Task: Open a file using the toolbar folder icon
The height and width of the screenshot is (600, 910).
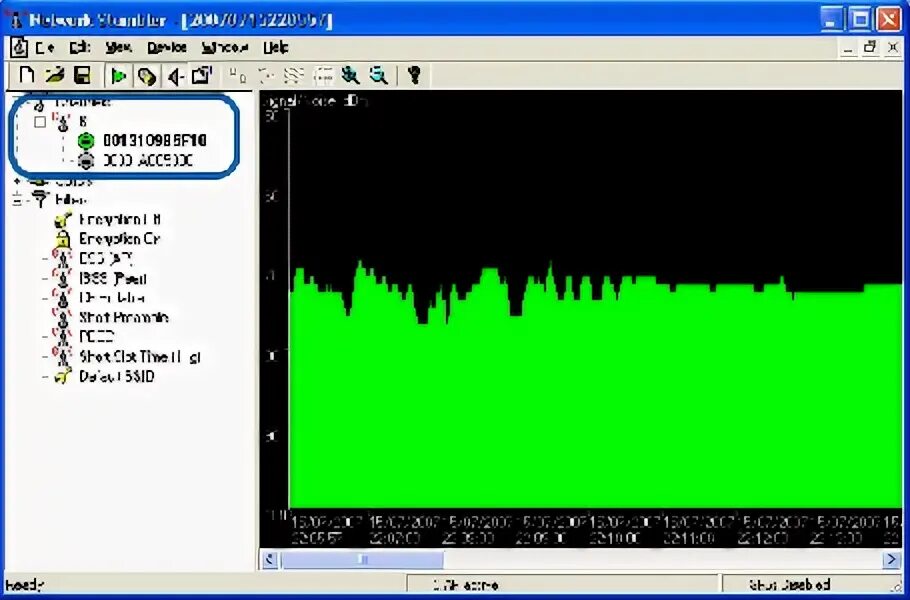Action: tap(55, 75)
